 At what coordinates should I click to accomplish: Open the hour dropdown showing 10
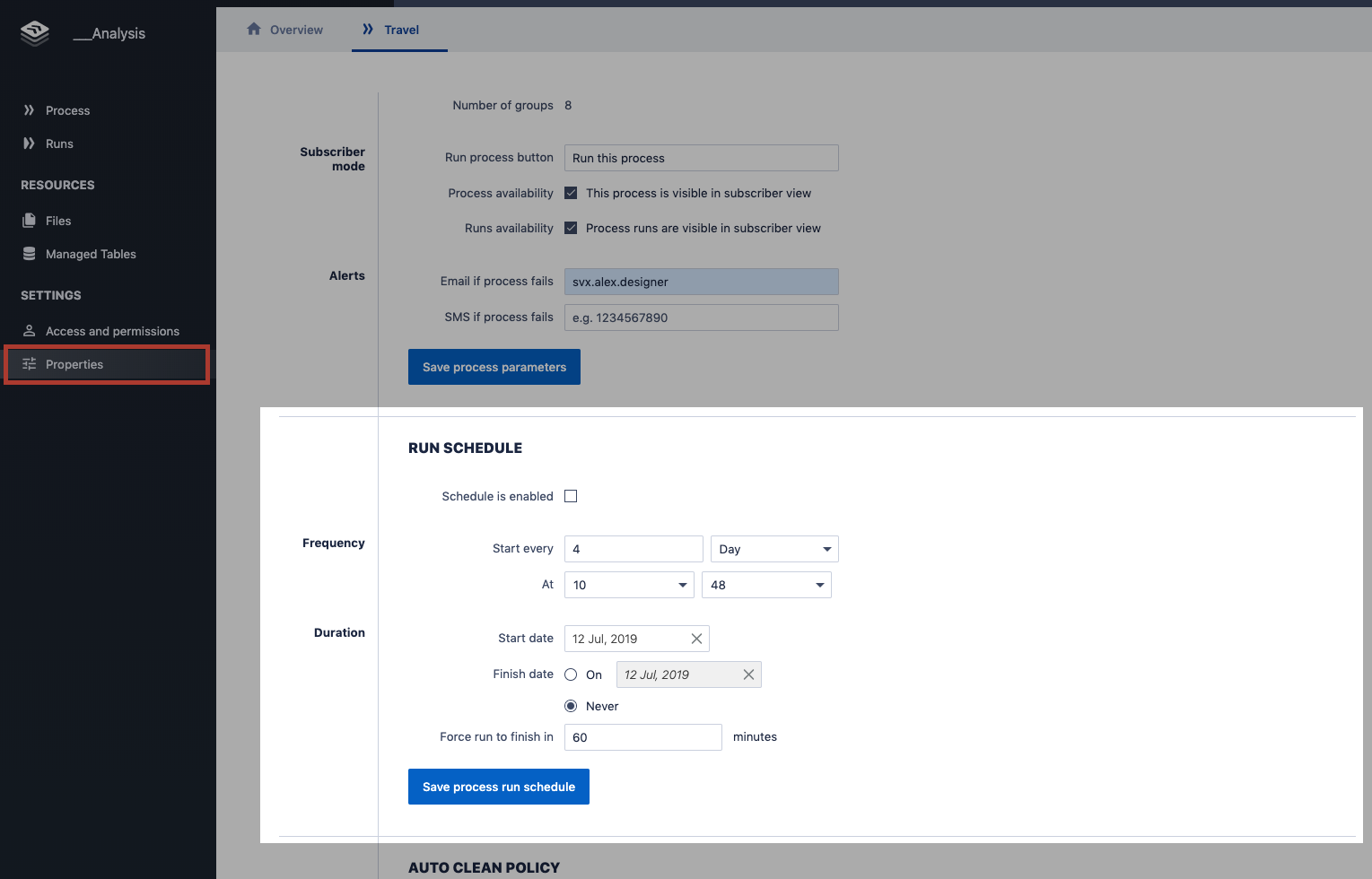pos(629,585)
